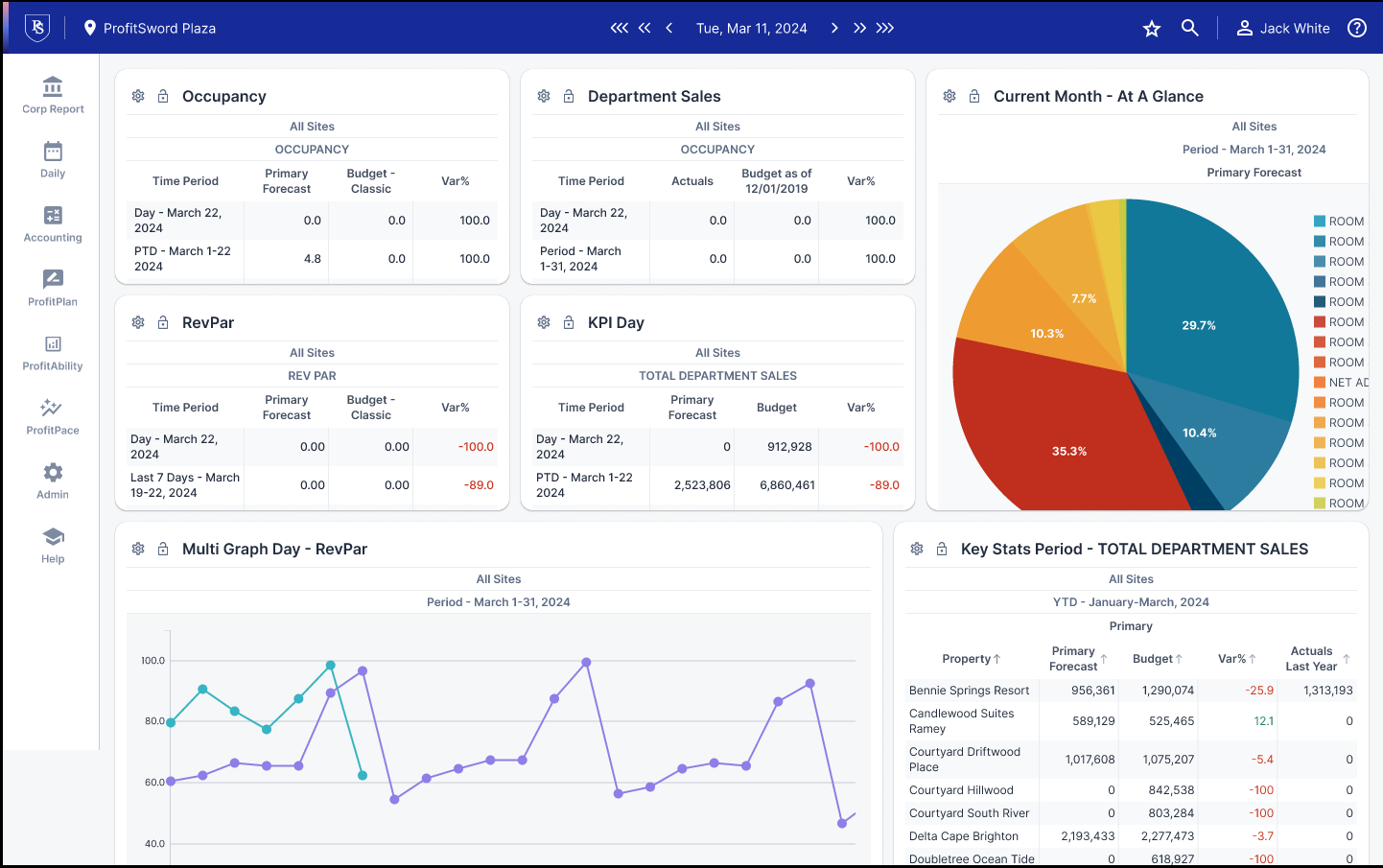Open the Accounting section in sidebar
This screenshot has width=1383, height=868.
pyautogui.click(x=53, y=224)
